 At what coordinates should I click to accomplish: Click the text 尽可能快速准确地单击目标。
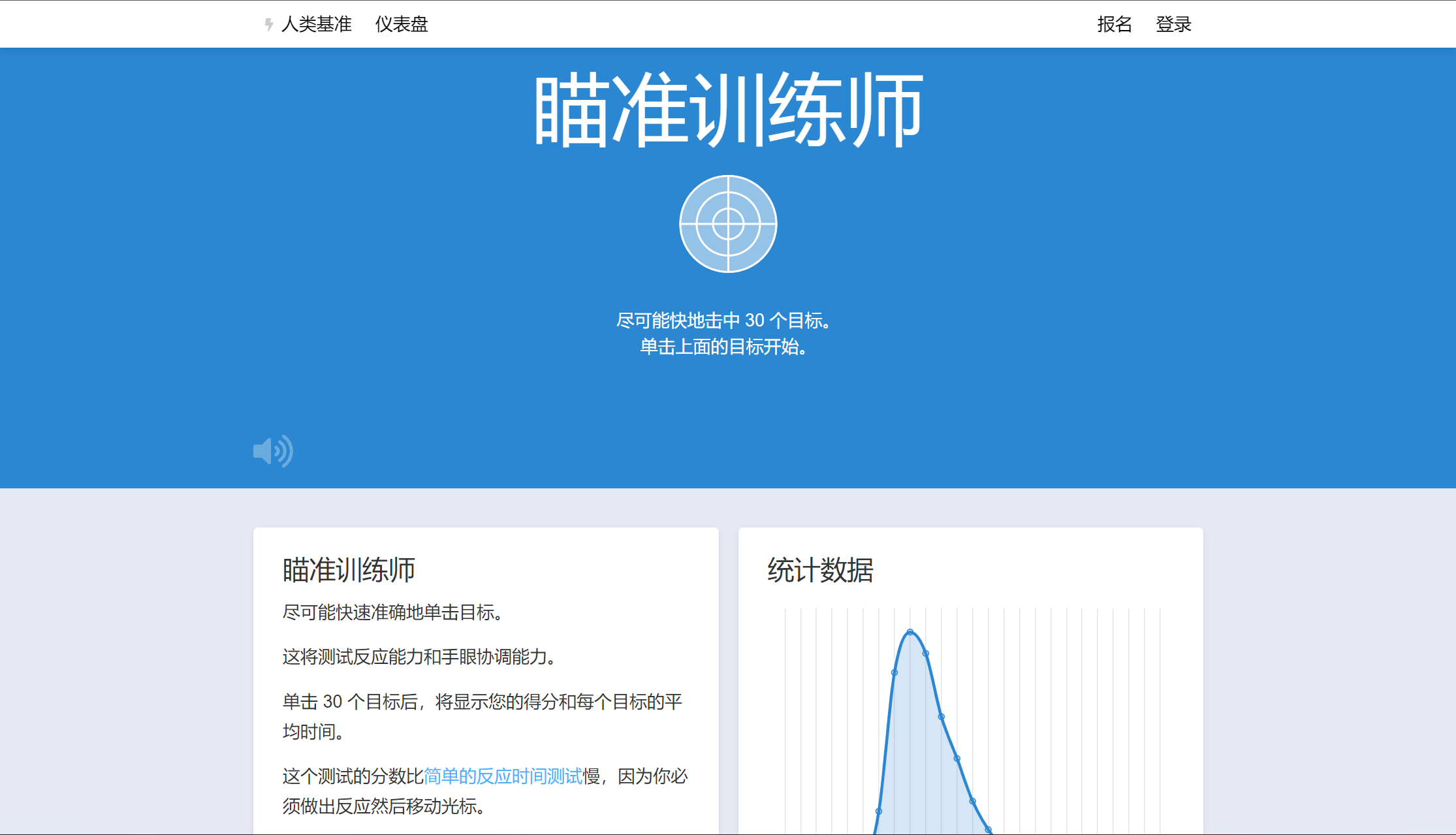(392, 612)
